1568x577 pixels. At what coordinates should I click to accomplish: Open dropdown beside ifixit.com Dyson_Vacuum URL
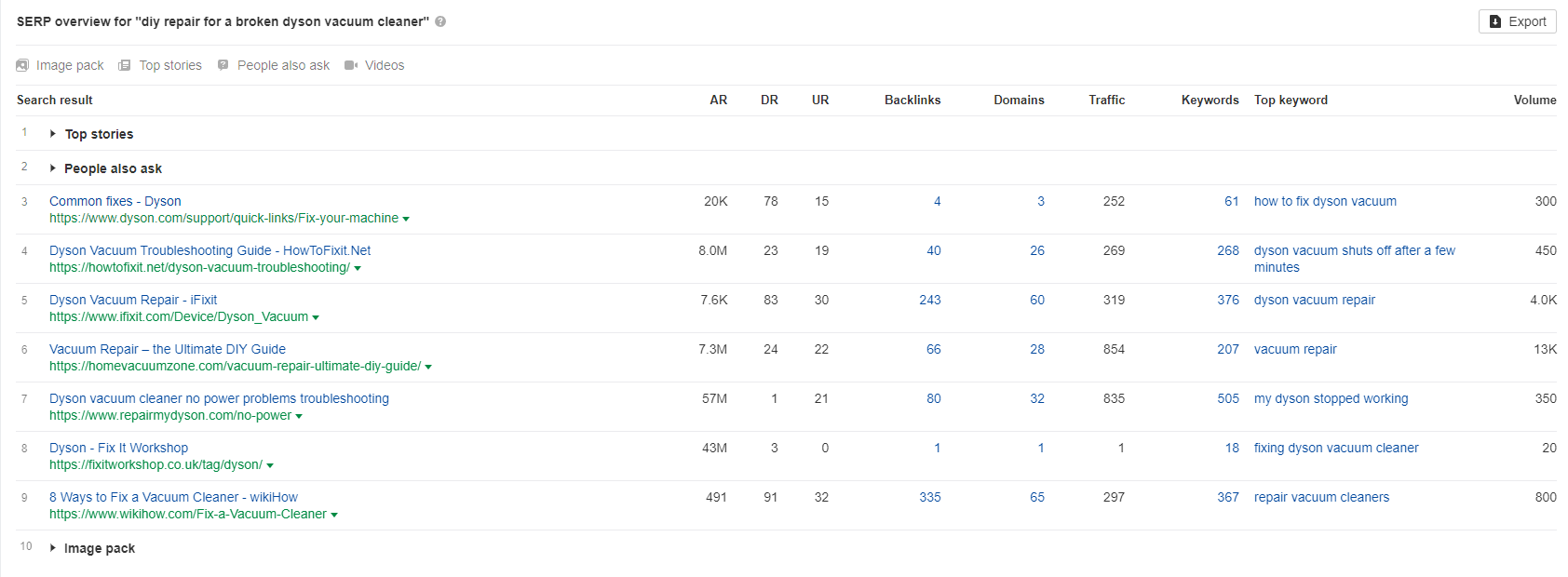316,317
